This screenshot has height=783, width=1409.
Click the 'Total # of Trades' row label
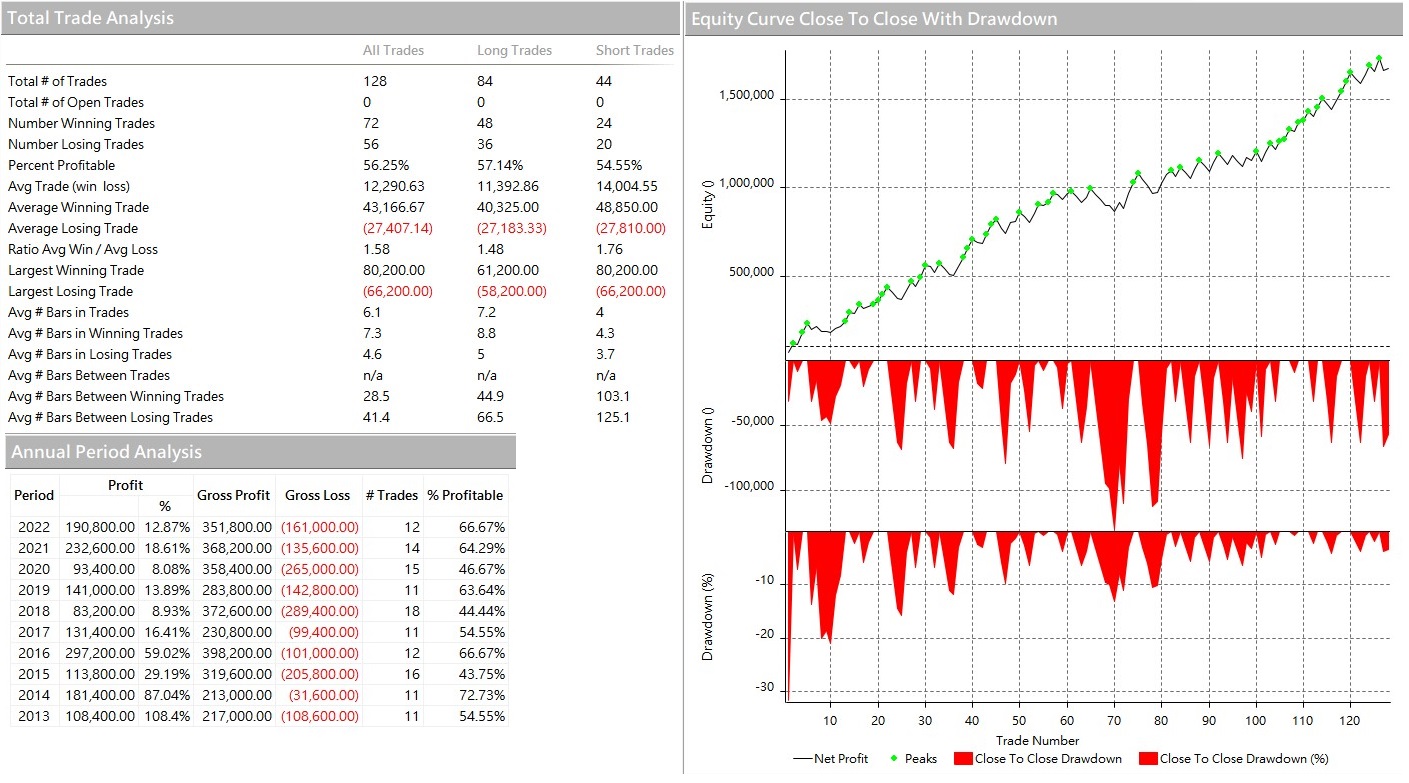(57, 82)
